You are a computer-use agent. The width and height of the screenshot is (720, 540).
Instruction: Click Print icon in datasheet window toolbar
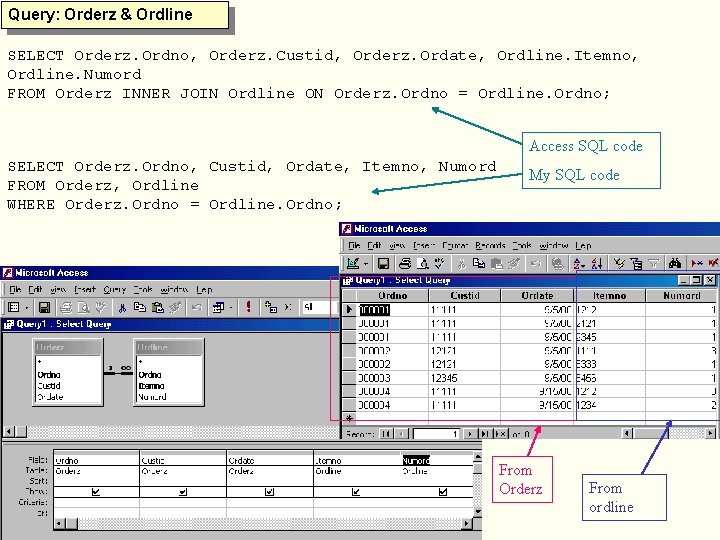click(405, 263)
